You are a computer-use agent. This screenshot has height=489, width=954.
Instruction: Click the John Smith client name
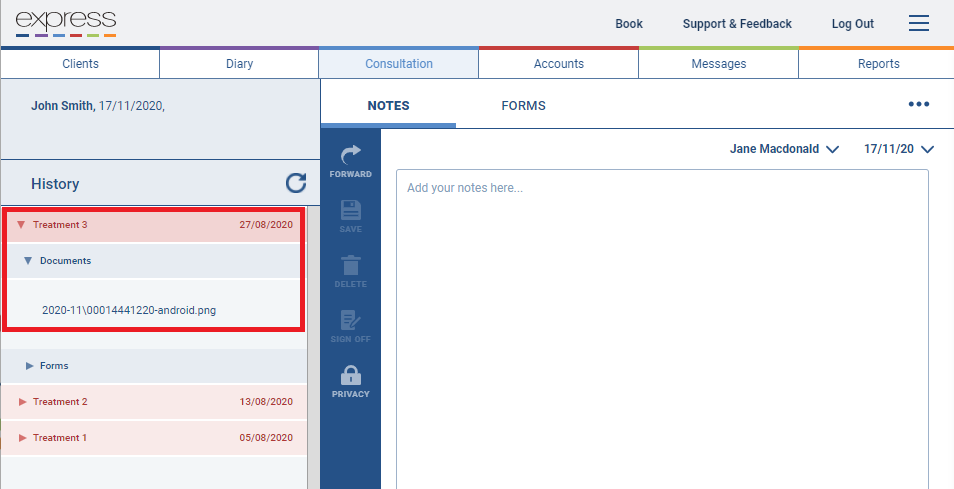63,106
